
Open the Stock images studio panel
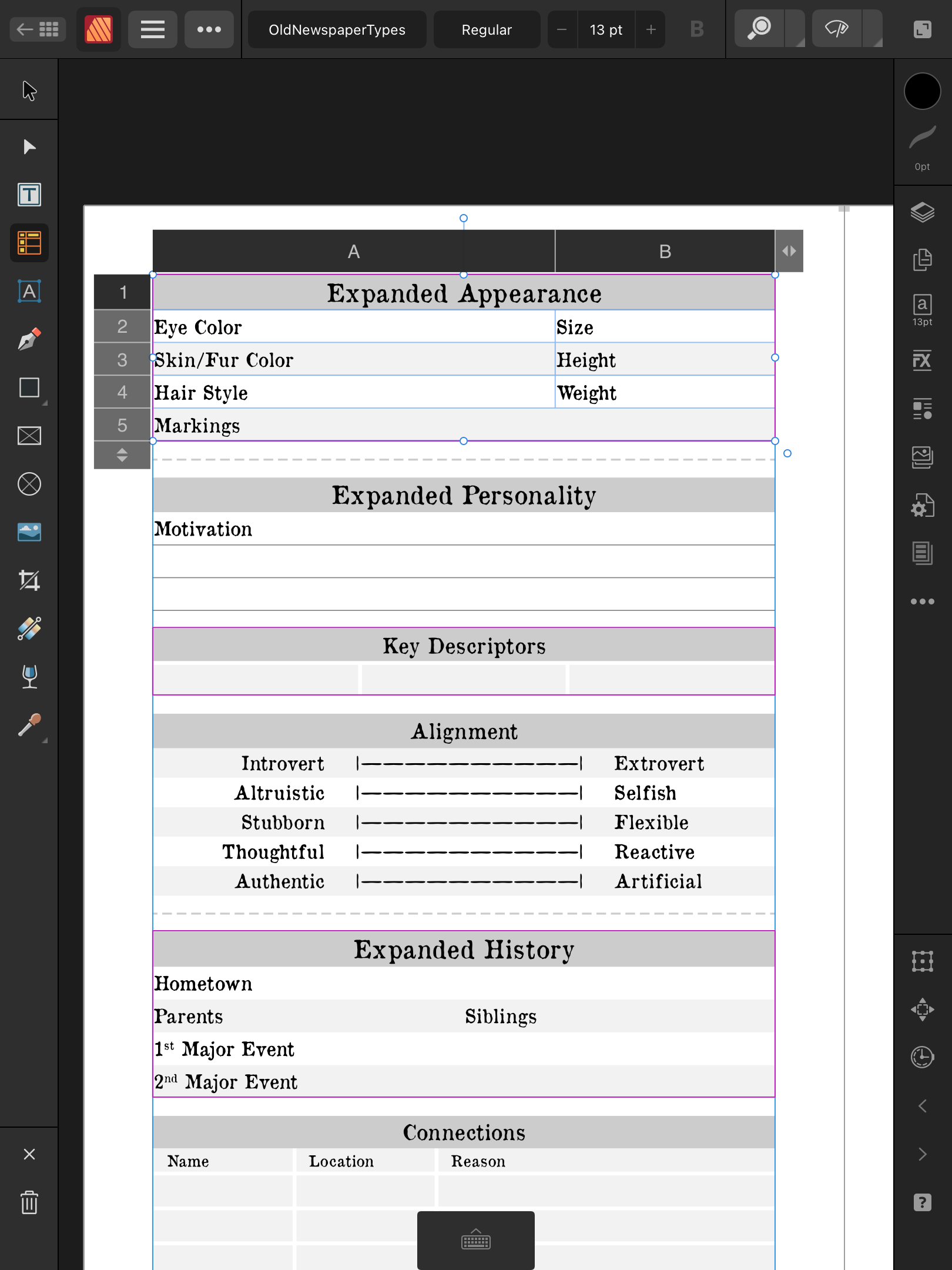[x=922, y=457]
